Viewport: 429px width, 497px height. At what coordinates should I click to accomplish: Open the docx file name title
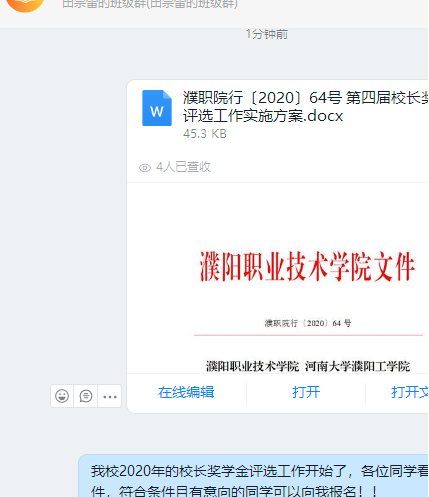pos(305,107)
